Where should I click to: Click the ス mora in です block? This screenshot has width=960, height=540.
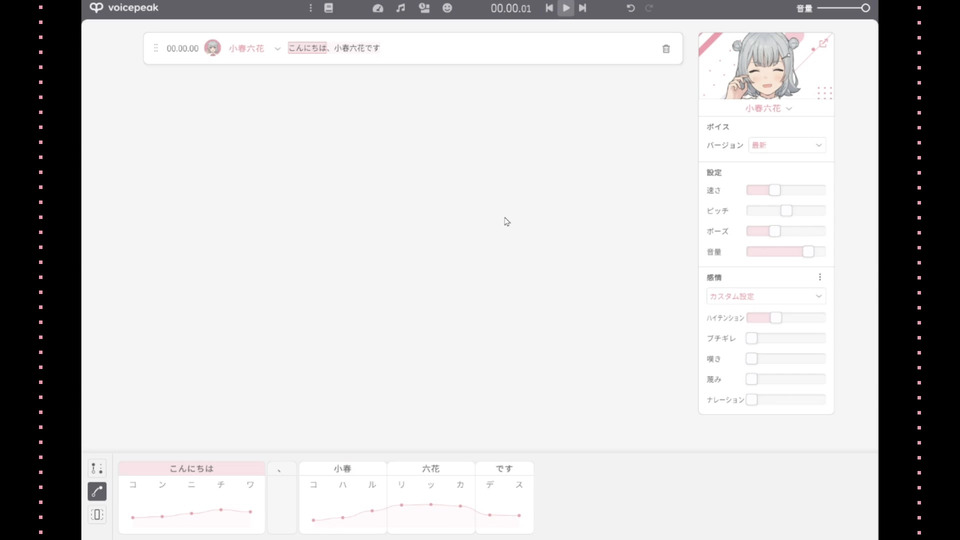coord(519,484)
